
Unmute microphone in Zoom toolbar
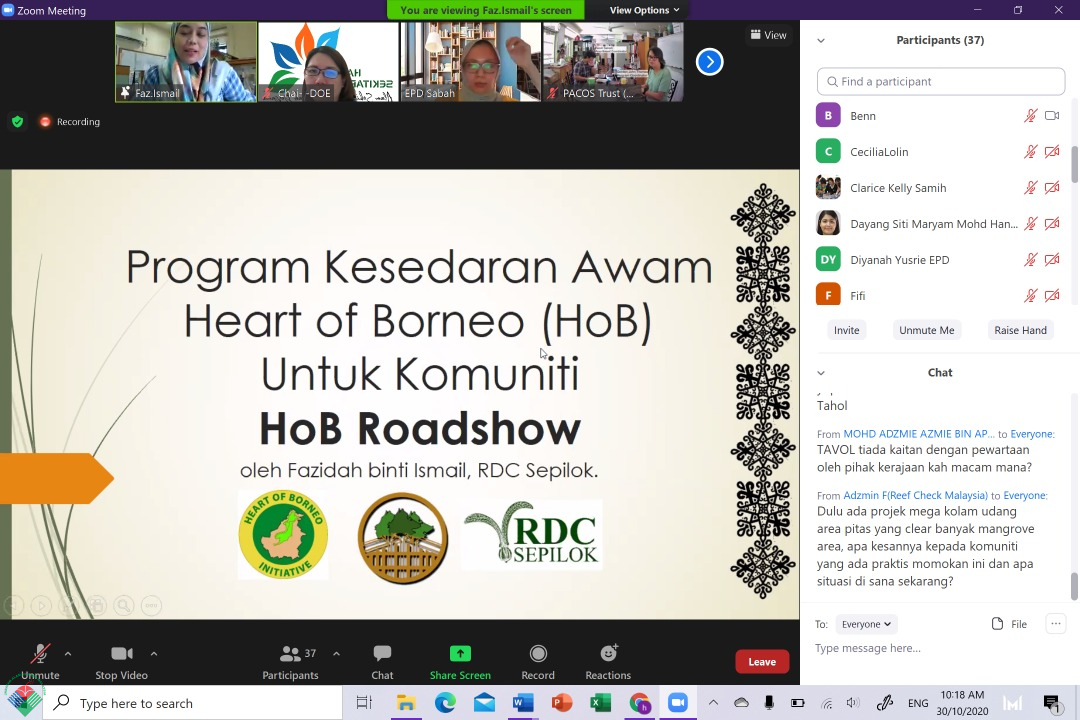click(x=40, y=661)
